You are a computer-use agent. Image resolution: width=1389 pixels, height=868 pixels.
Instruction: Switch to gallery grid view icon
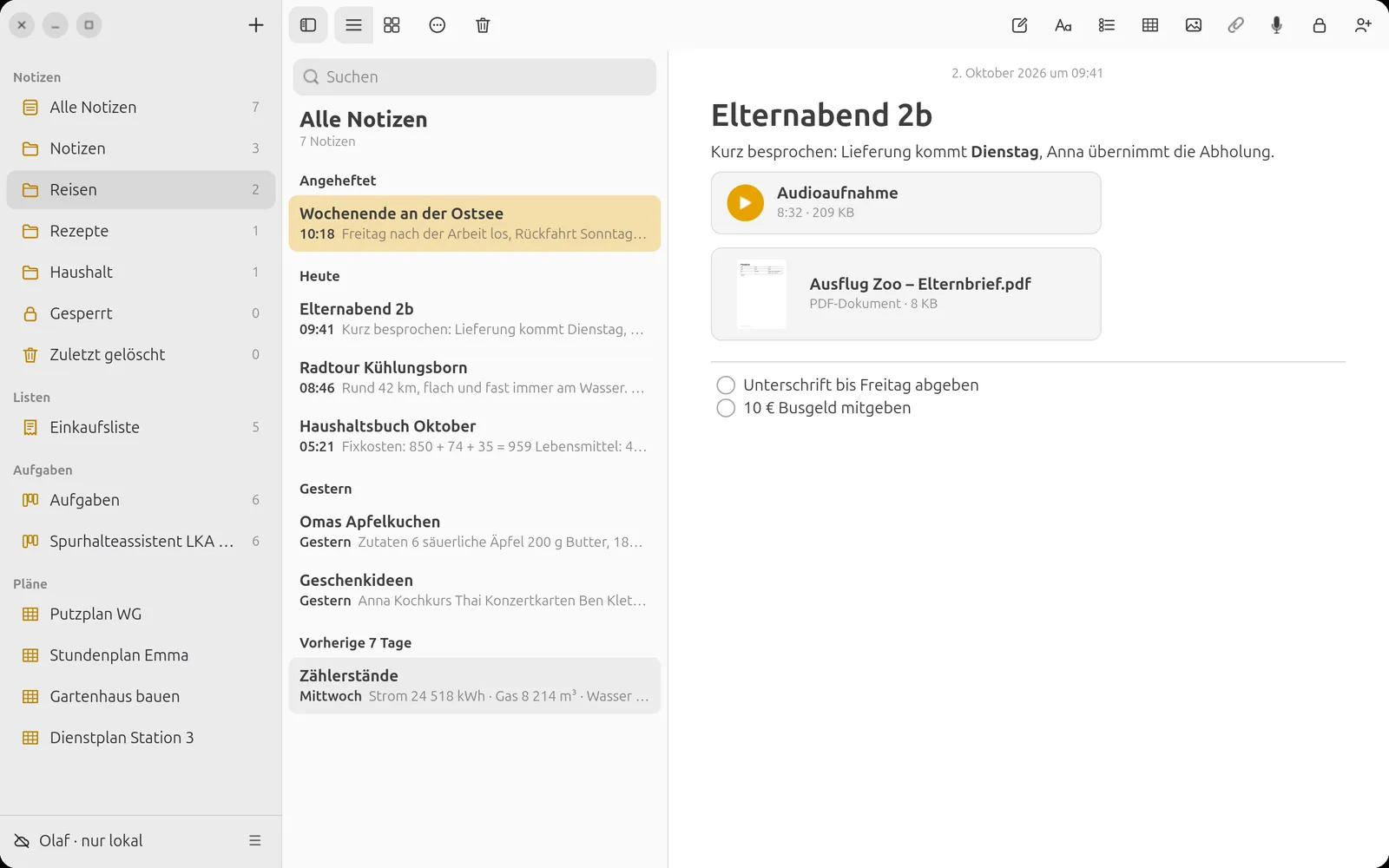click(x=392, y=25)
